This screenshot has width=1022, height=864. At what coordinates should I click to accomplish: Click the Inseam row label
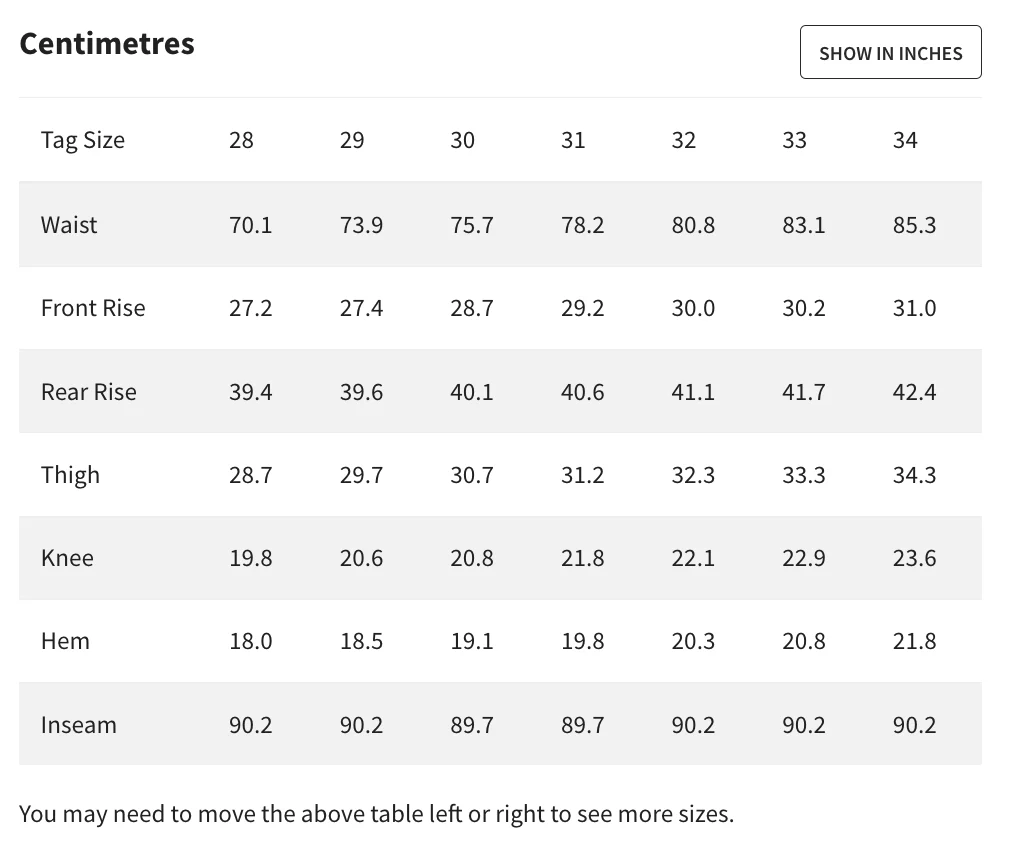pyautogui.click(x=79, y=725)
